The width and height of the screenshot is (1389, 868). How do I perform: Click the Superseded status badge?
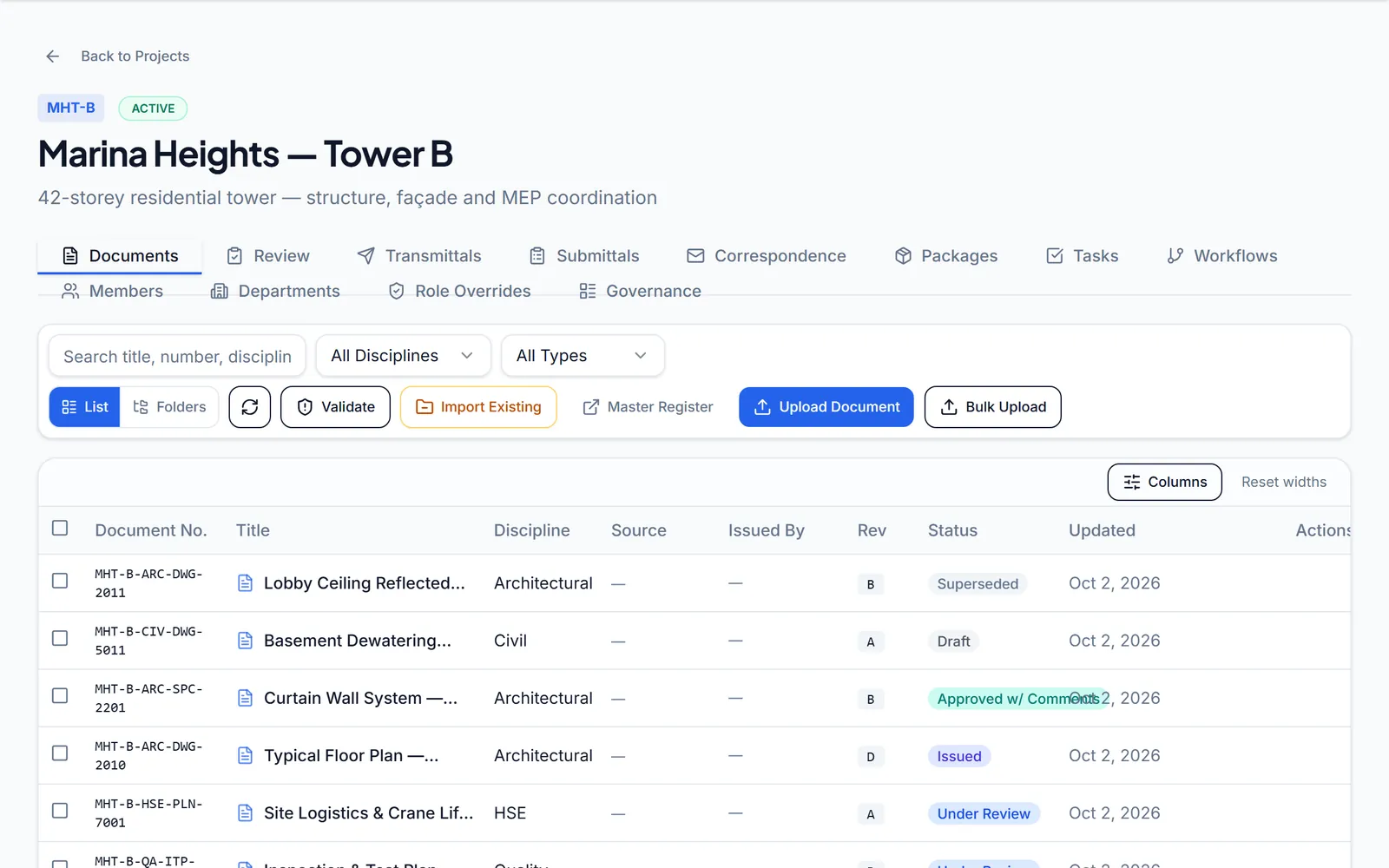coord(978,584)
